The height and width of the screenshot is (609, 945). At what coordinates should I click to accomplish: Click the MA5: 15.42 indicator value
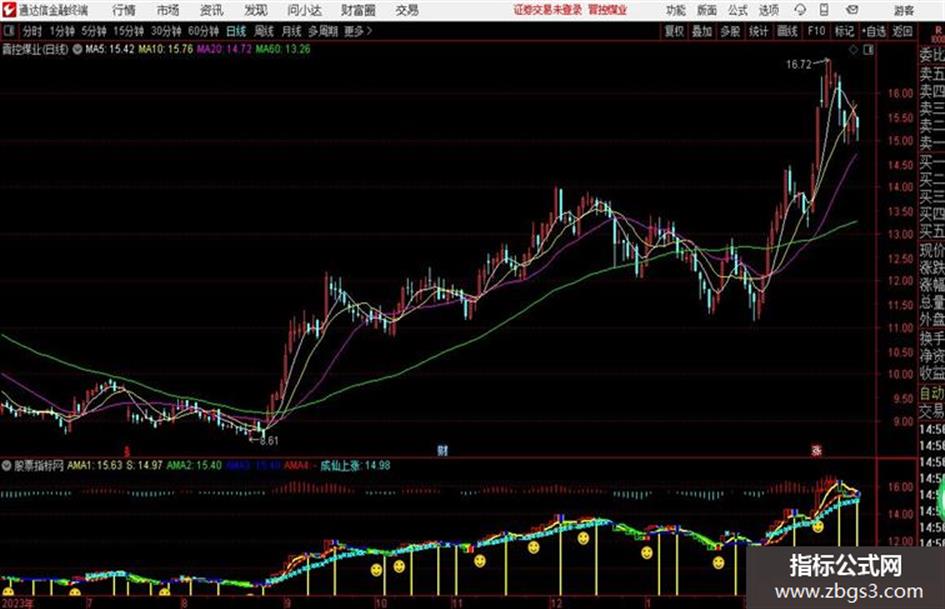tap(110, 49)
